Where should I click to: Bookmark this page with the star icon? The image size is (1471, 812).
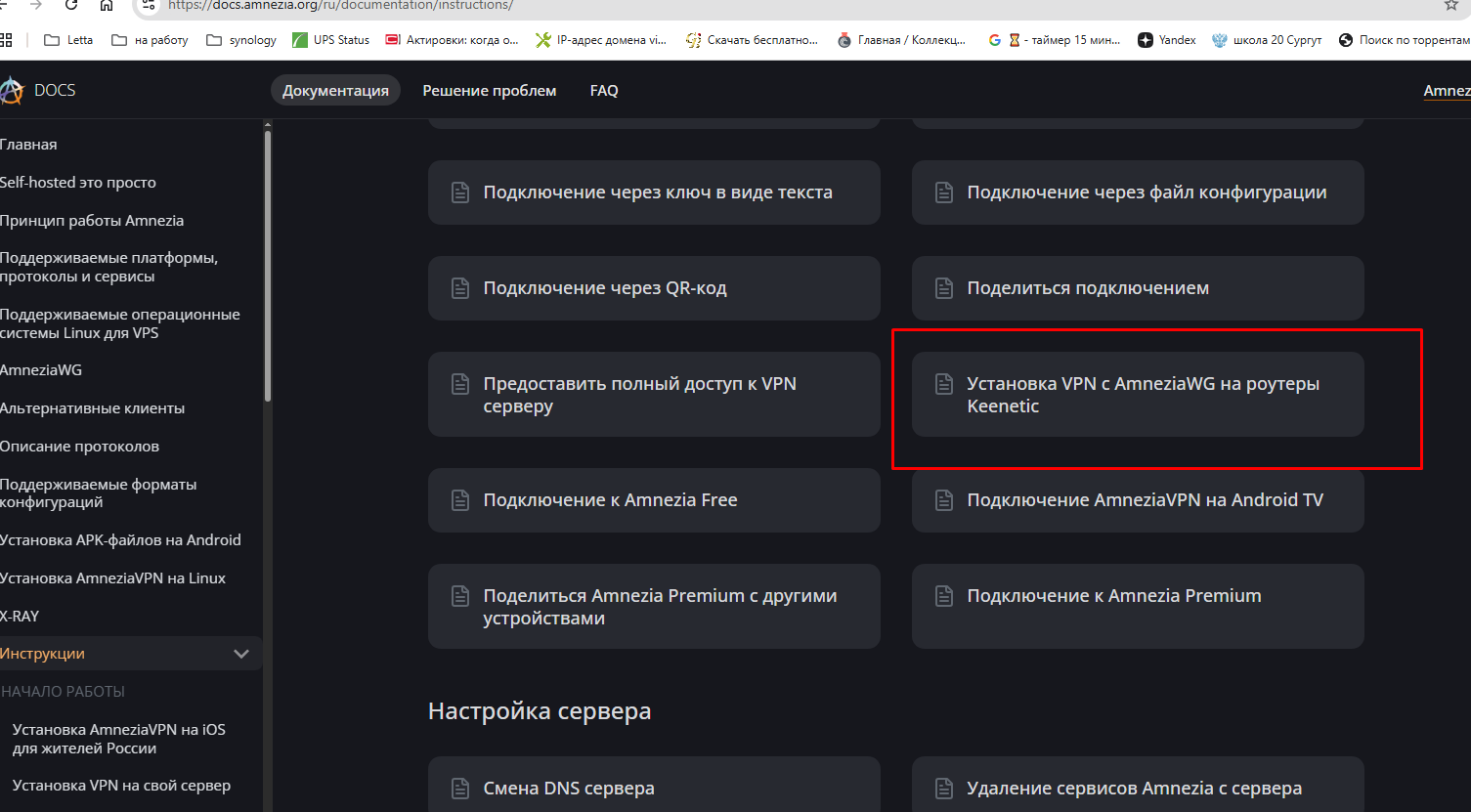pos(1451,5)
